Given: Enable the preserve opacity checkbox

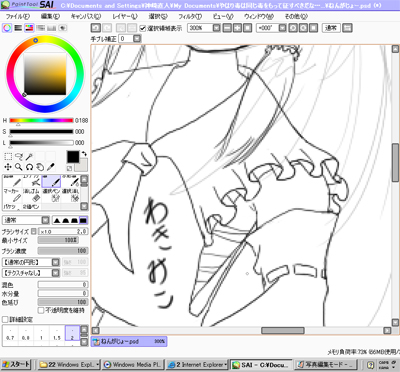Looking at the screenshot, I should point(41,310).
